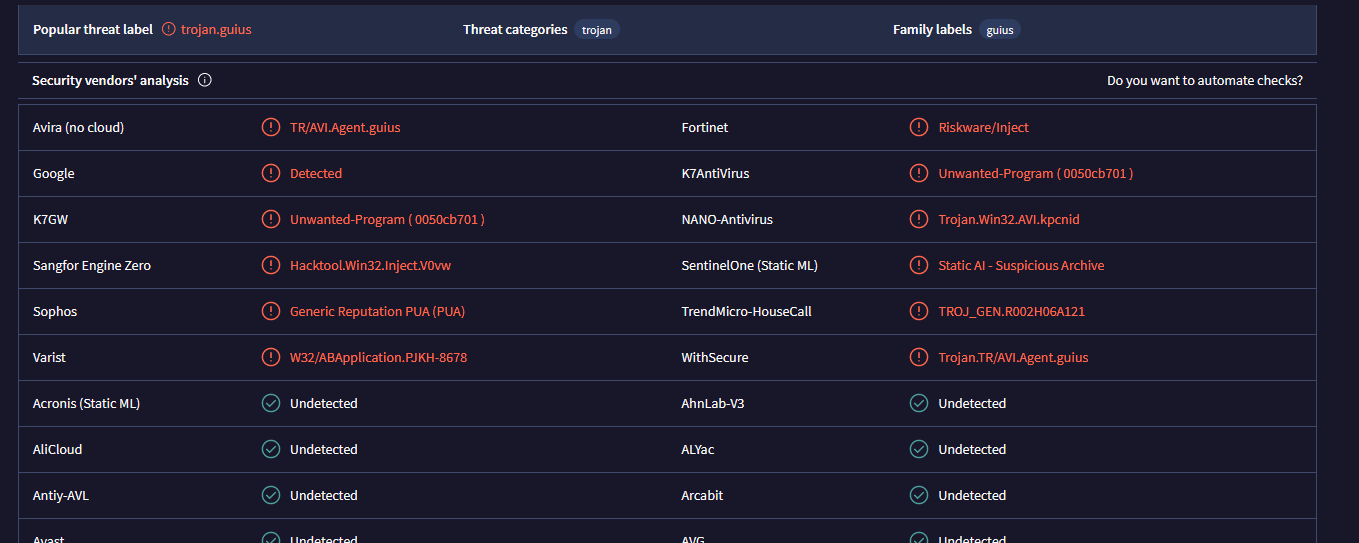This screenshot has height=543, width=1359.
Task: Click the alert icon for Fortinet detection
Action: pyautogui.click(x=919, y=127)
